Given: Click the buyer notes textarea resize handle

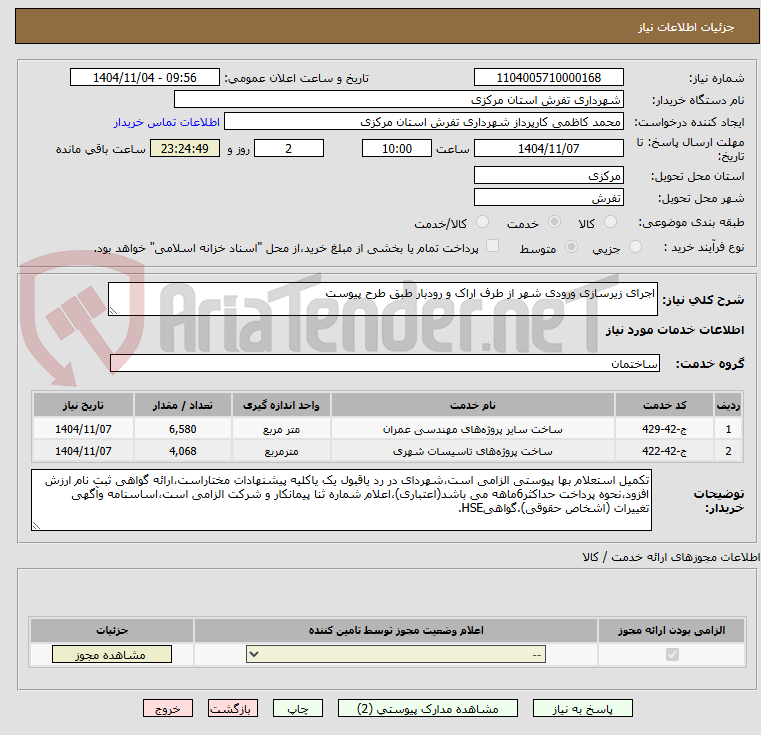Looking at the screenshot, I should [x=36, y=525].
